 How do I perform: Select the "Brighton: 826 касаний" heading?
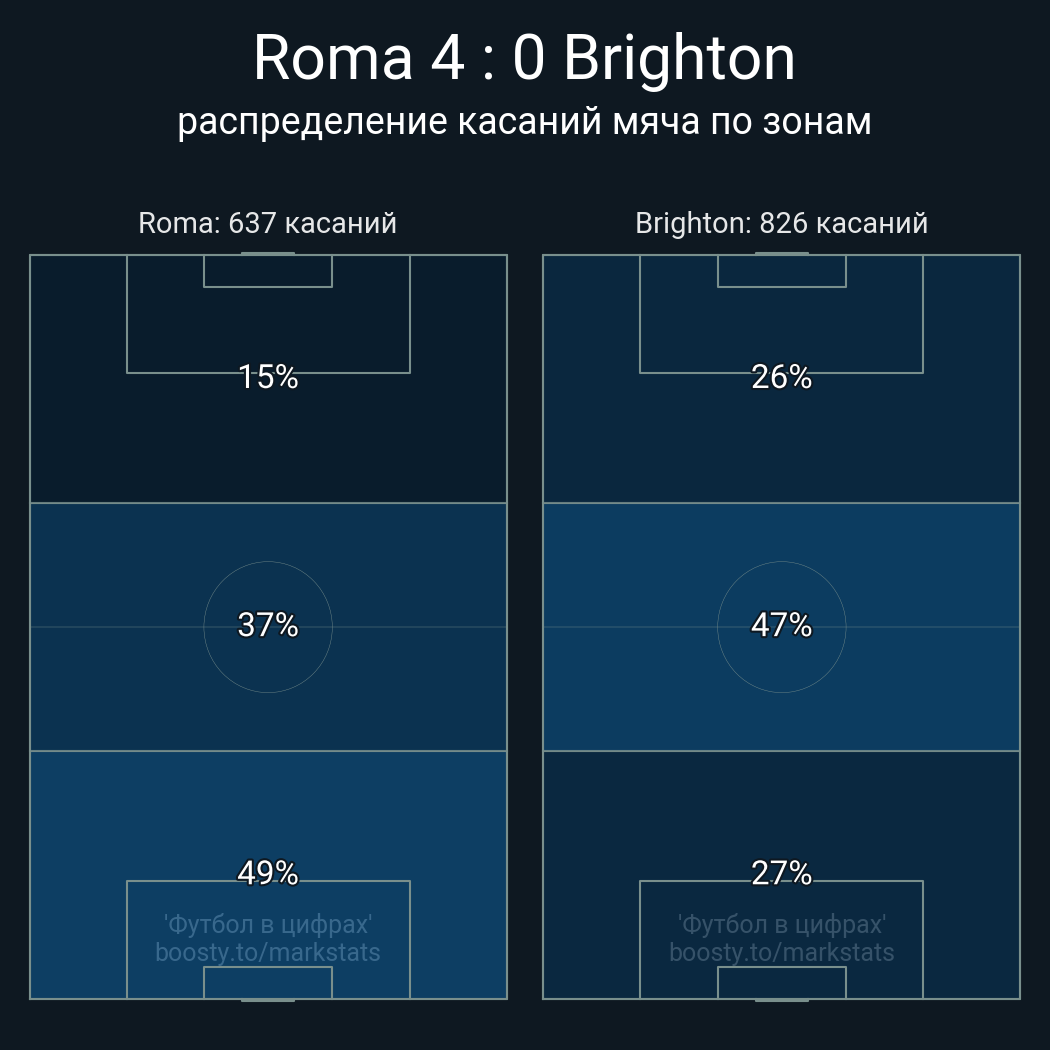[x=781, y=223]
